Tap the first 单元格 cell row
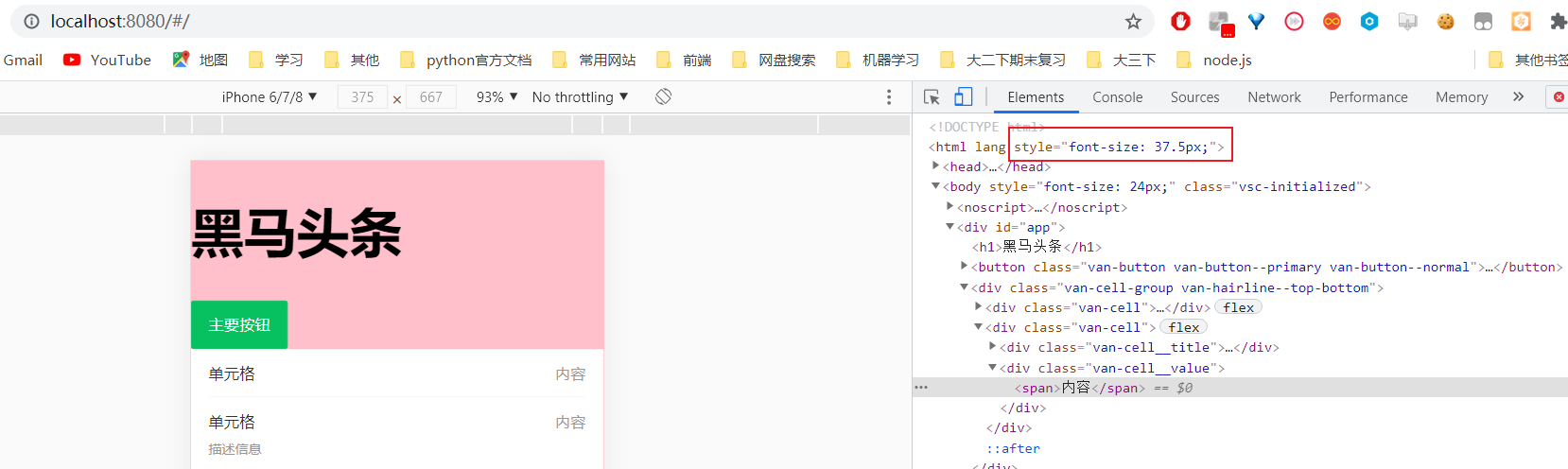 [397, 373]
